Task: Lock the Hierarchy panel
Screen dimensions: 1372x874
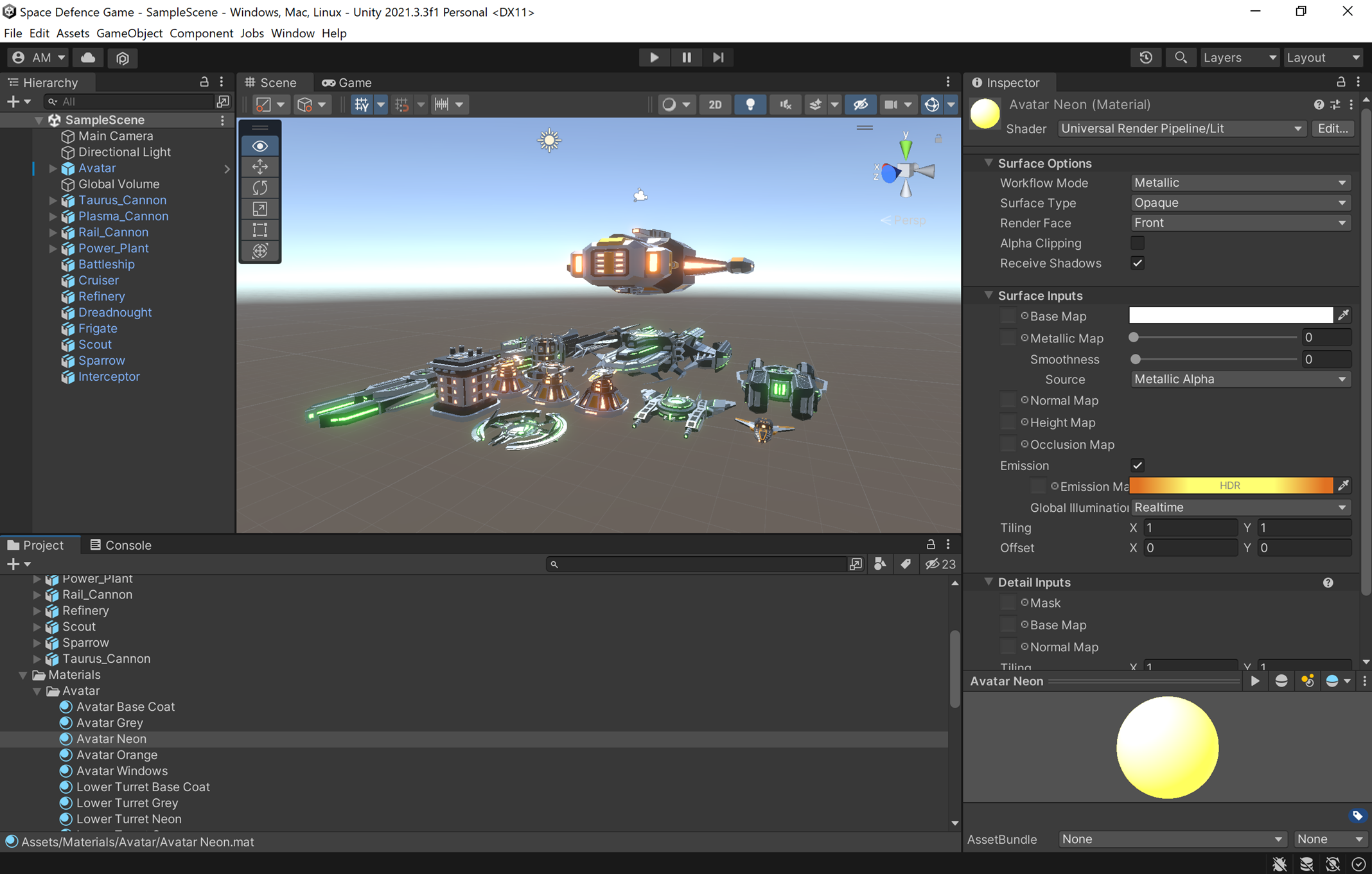Action: tap(204, 82)
